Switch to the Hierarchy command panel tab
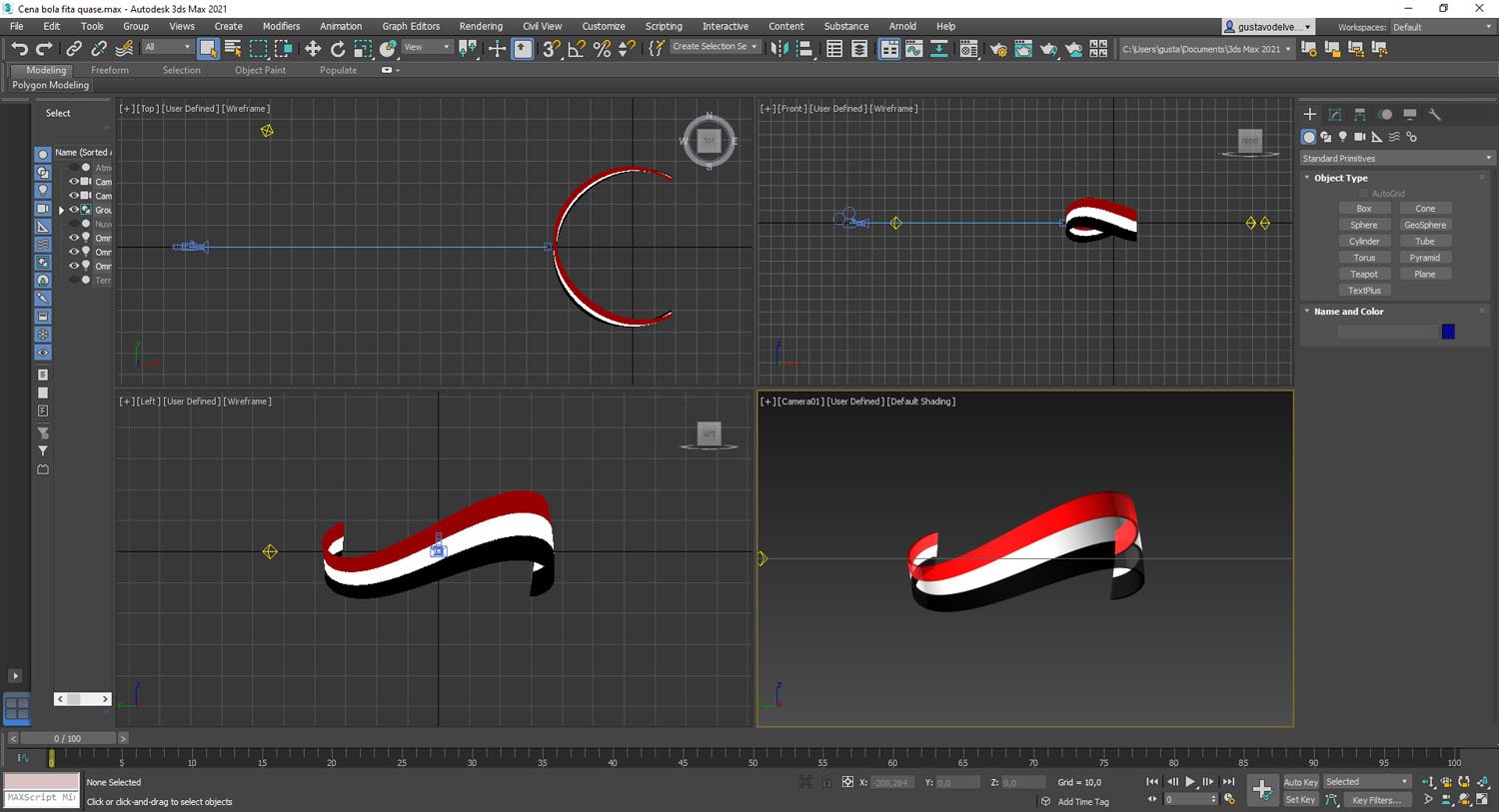 1360,114
